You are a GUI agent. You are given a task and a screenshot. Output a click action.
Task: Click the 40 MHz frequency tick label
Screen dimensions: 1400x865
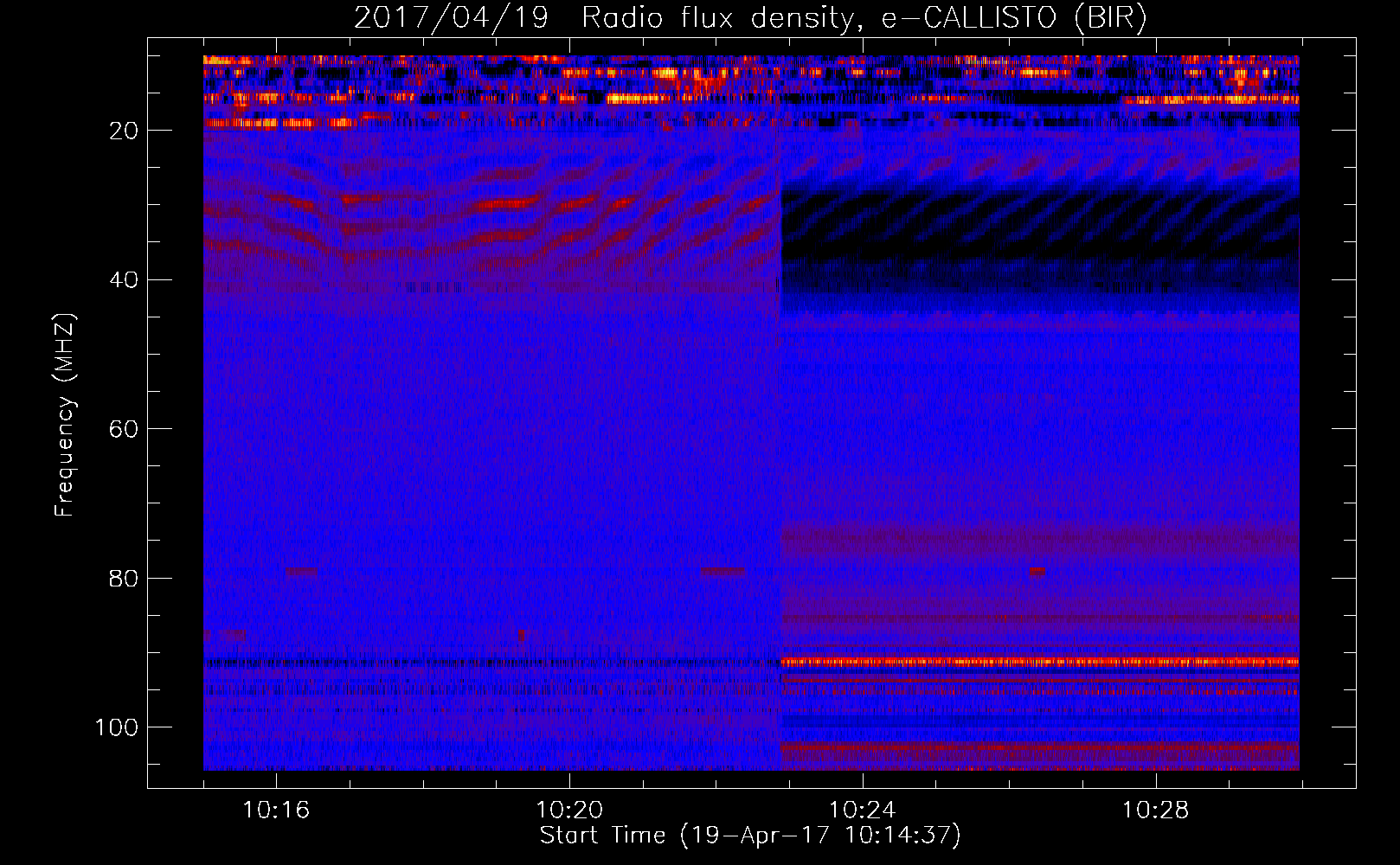click(125, 280)
